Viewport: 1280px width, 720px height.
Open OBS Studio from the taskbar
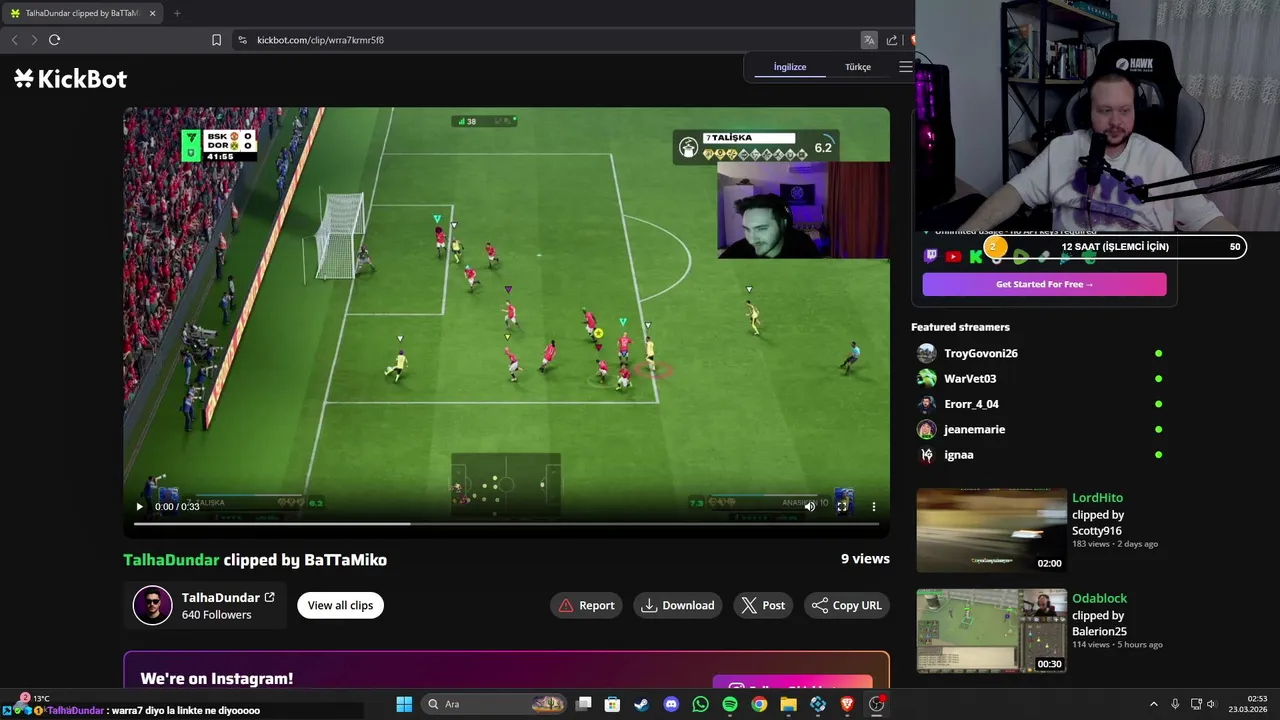(877, 704)
